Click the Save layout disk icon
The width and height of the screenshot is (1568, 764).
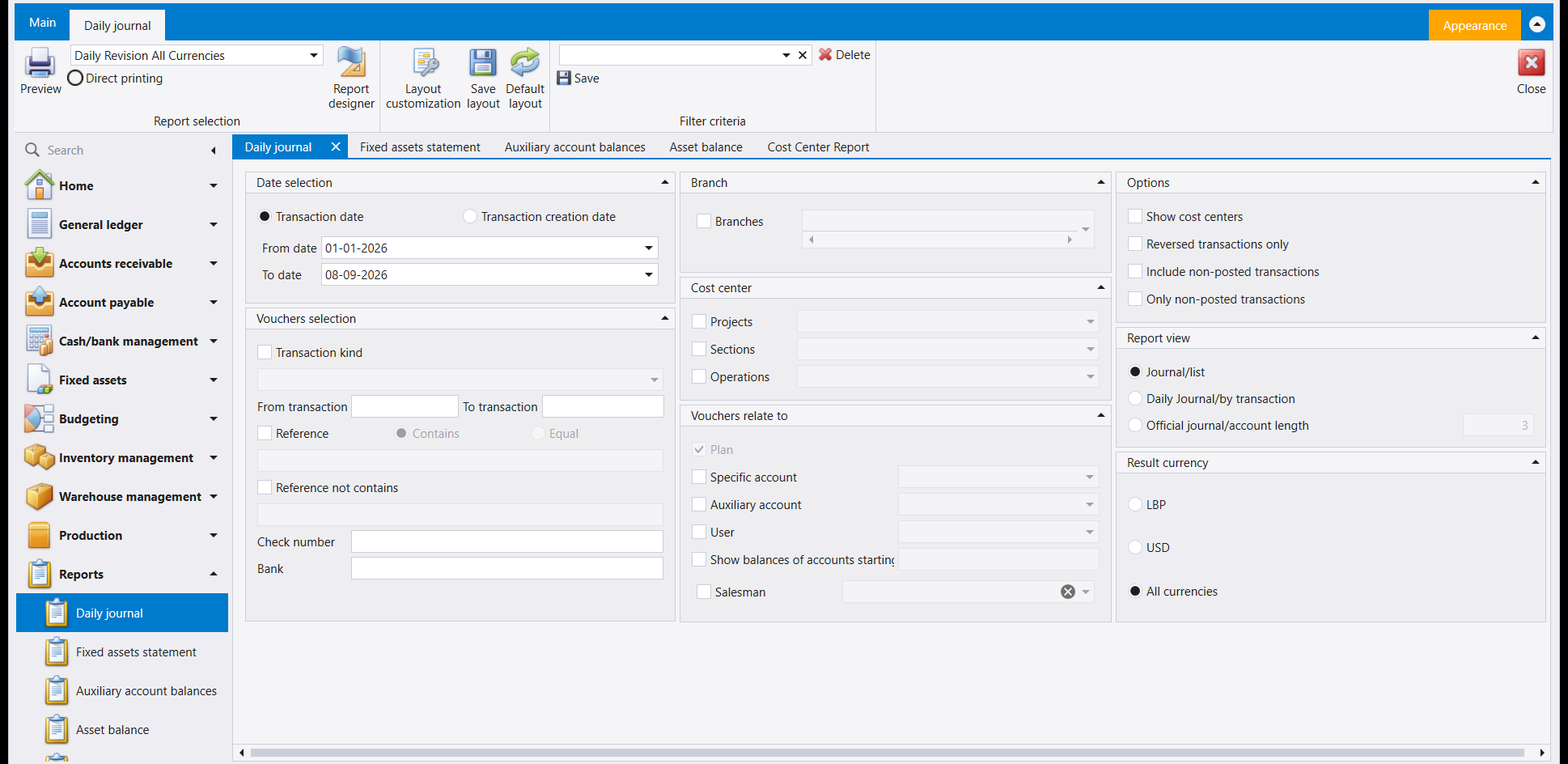click(x=483, y=62)
